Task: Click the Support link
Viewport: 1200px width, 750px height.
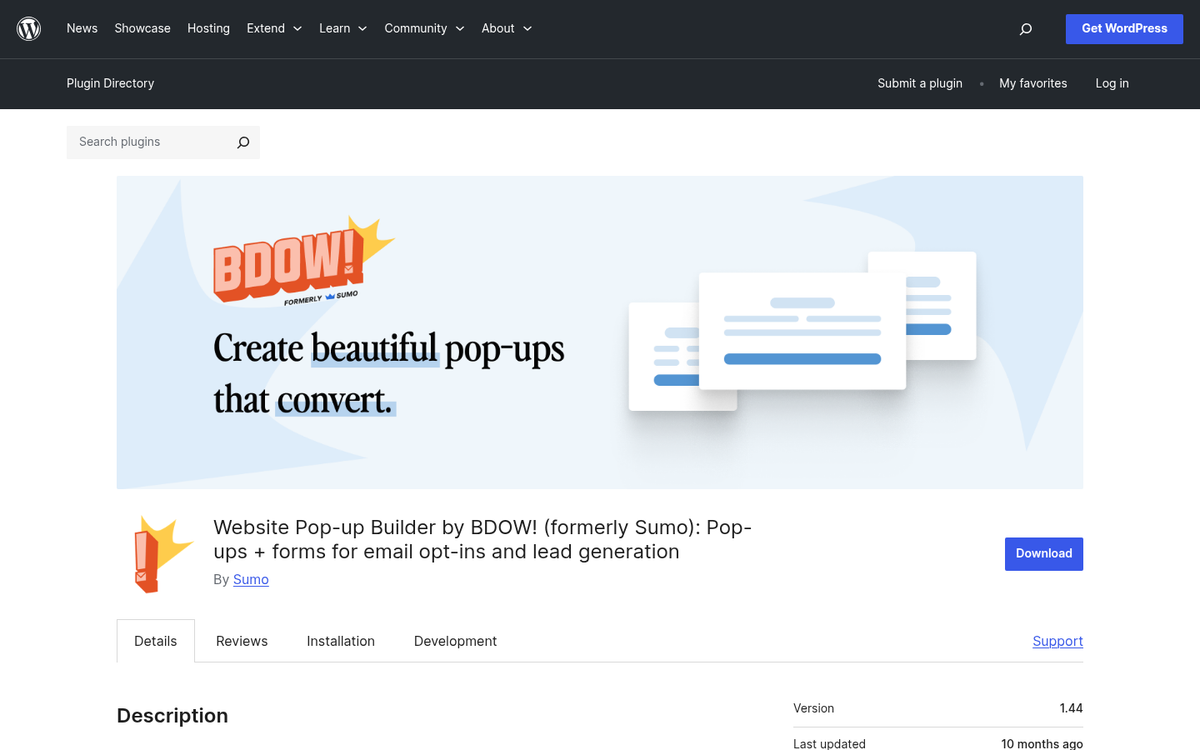Action: pyautogui.click(x=1057, y=641)
